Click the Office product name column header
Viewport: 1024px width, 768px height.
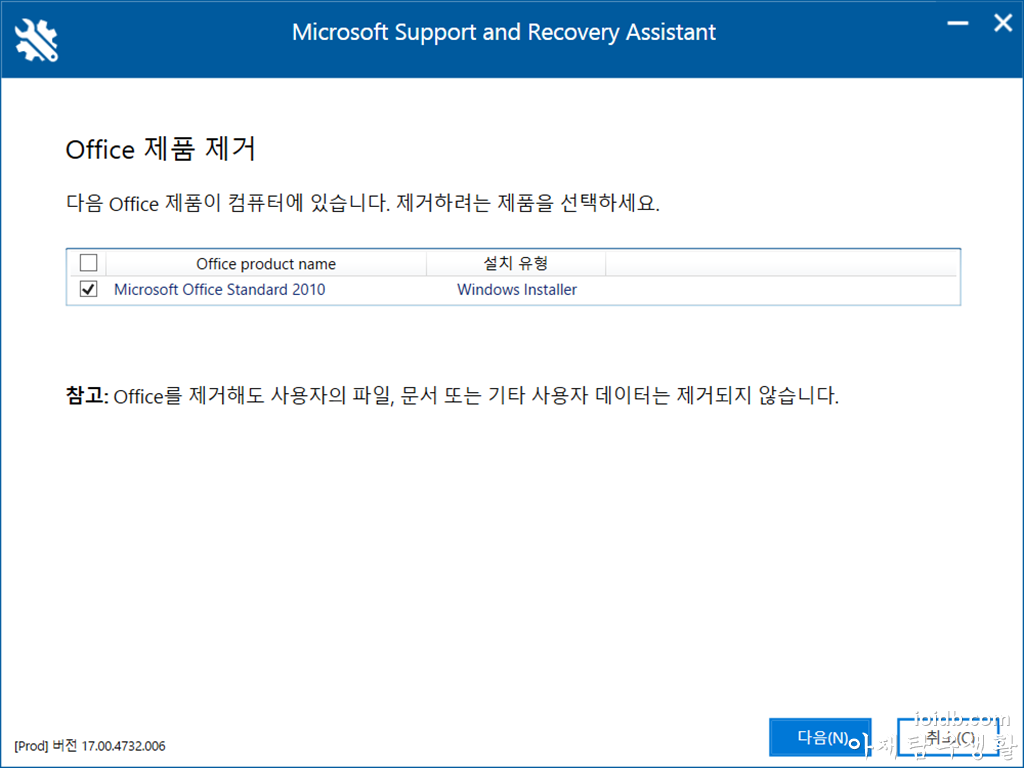pos(266,264)
